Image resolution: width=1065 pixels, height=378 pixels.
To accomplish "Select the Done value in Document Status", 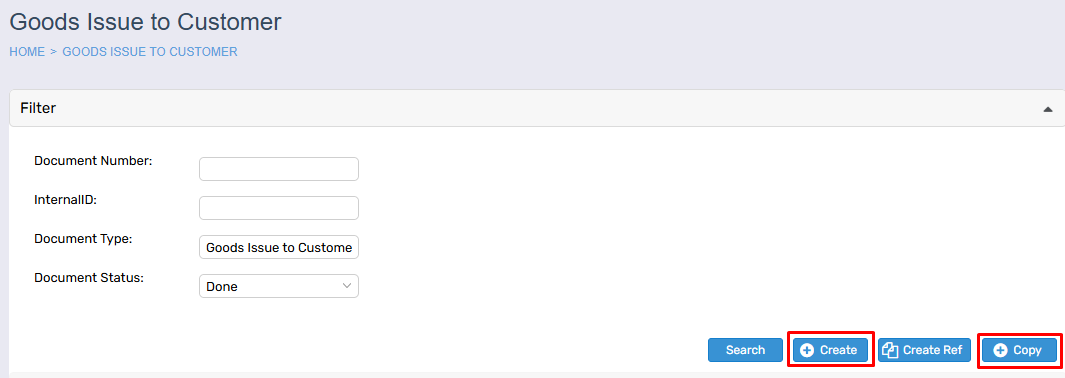I will point(221,286).
